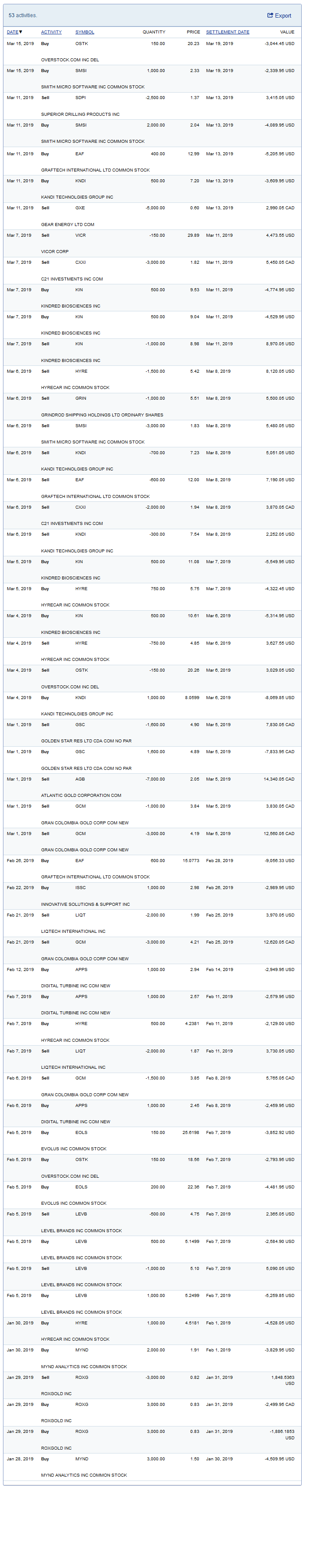312x1568 pixels.
Task: Click the VICR symbol in Vicor Corp row
Action: coord(80,235)
